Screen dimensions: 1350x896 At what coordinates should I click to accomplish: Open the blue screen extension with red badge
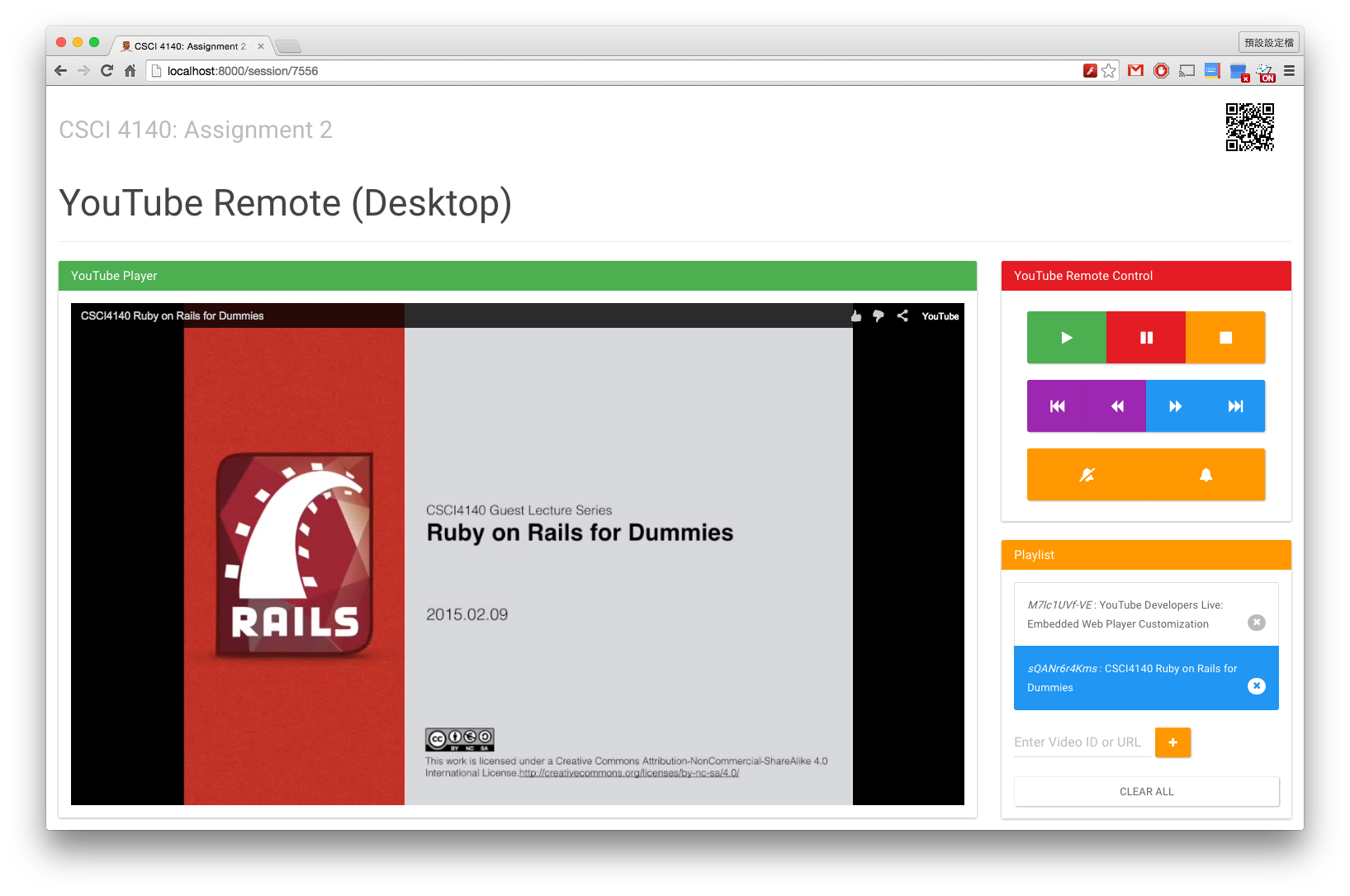pyautogui.click(x=1239, y=73)
